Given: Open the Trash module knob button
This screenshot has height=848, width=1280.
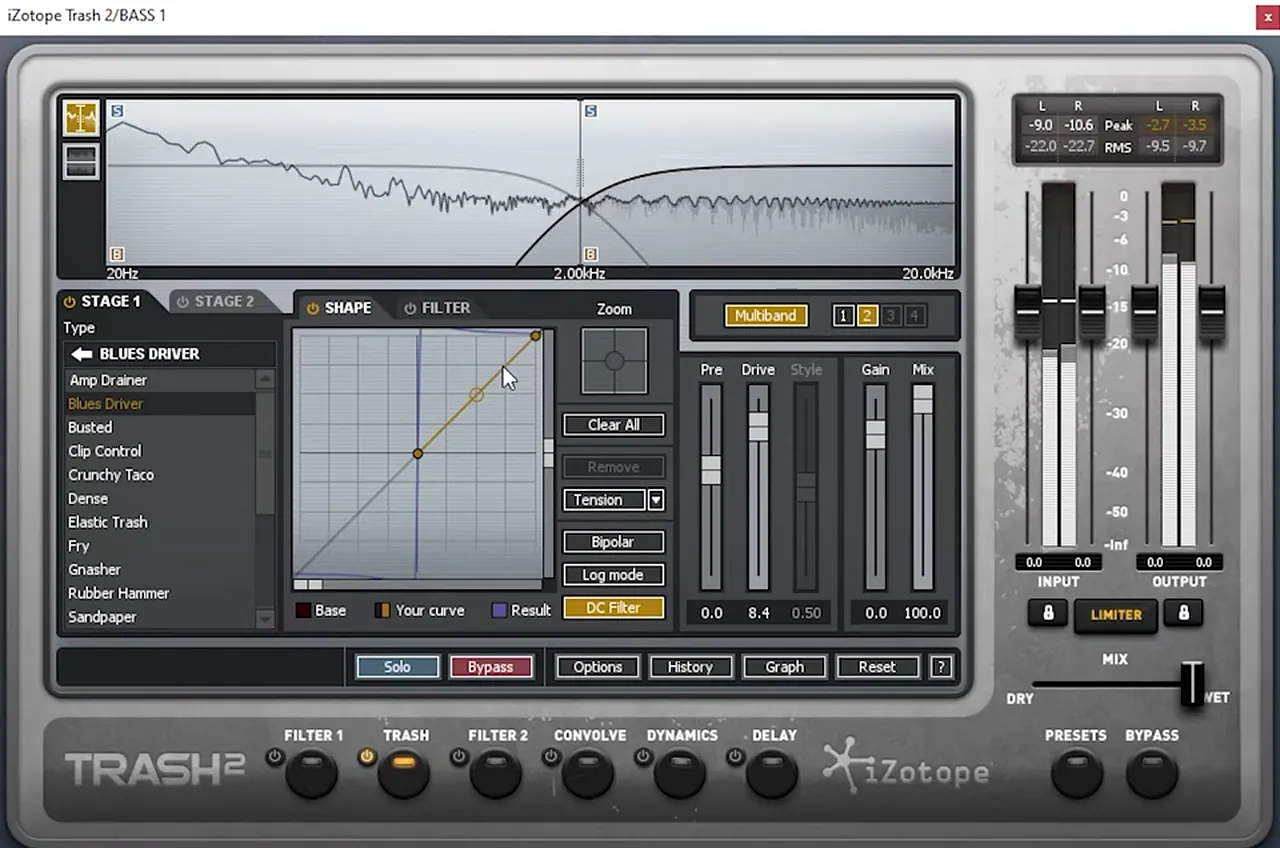Looking at the screenshot, I should [404, 773].
